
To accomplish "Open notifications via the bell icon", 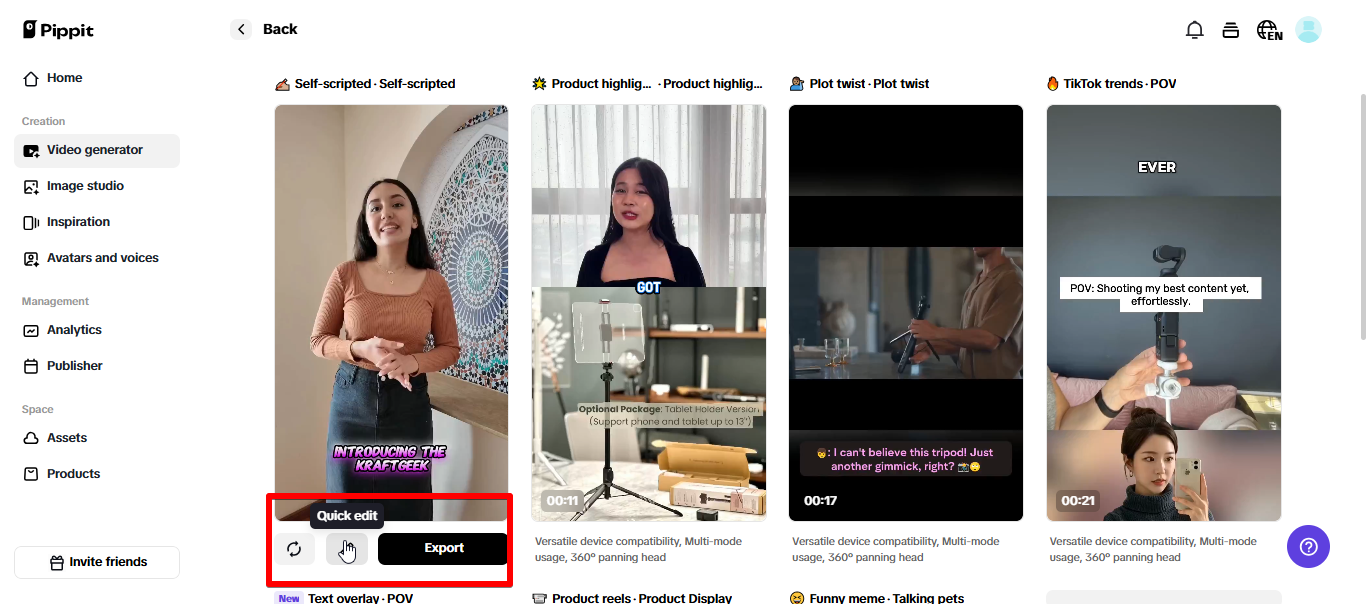I will 1194,30.
